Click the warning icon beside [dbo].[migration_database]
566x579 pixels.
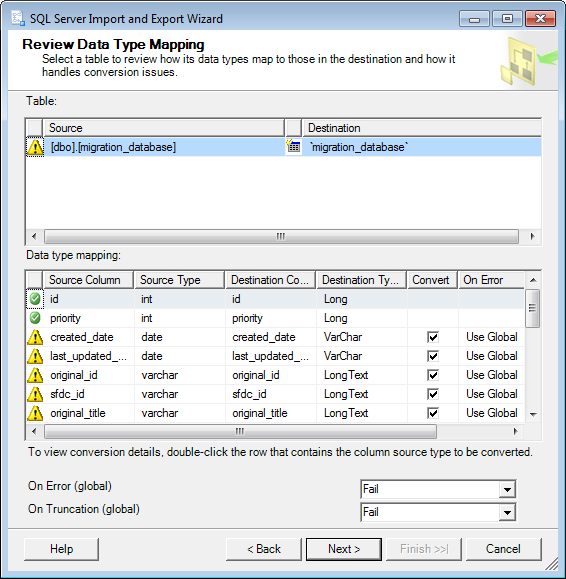click(x=35, y=147)
